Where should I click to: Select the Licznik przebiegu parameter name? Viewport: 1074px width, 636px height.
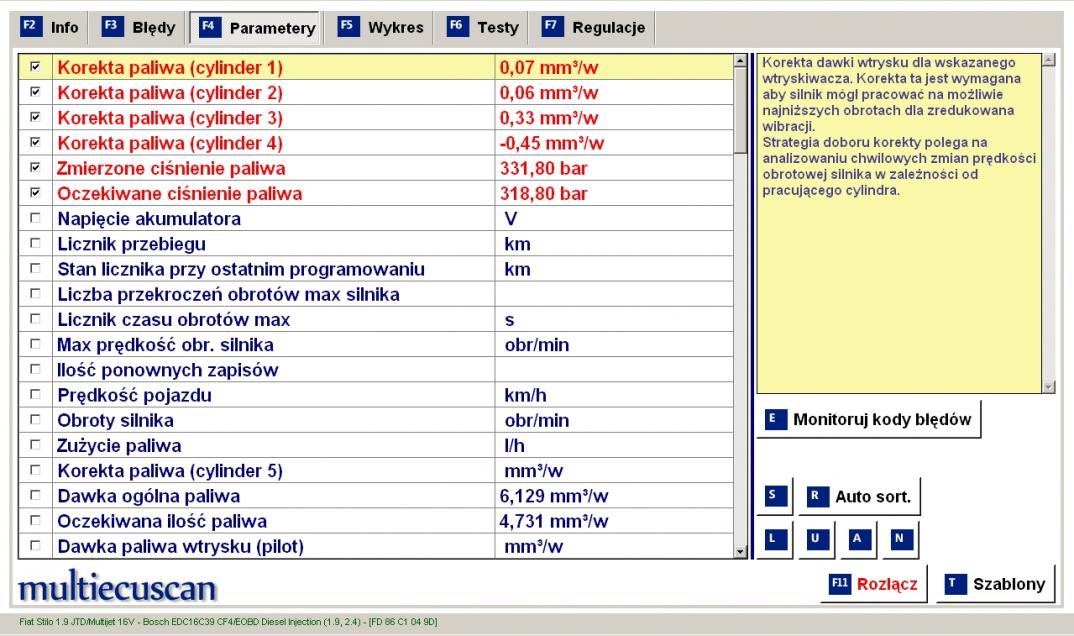pos(132,244)
